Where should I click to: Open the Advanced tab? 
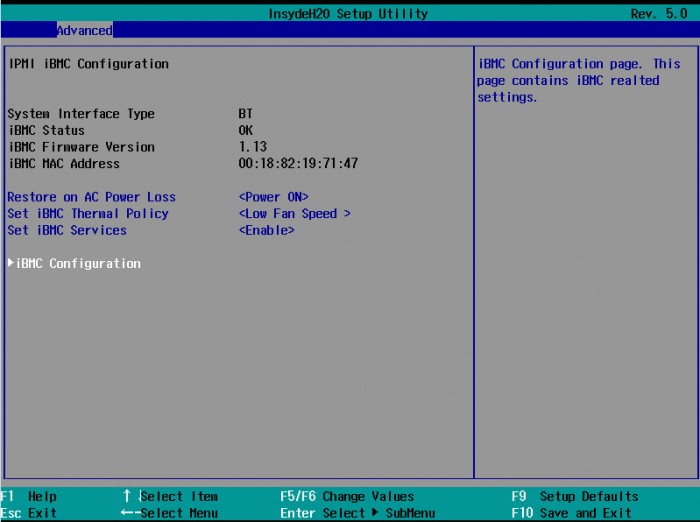(x=84, y=31)
